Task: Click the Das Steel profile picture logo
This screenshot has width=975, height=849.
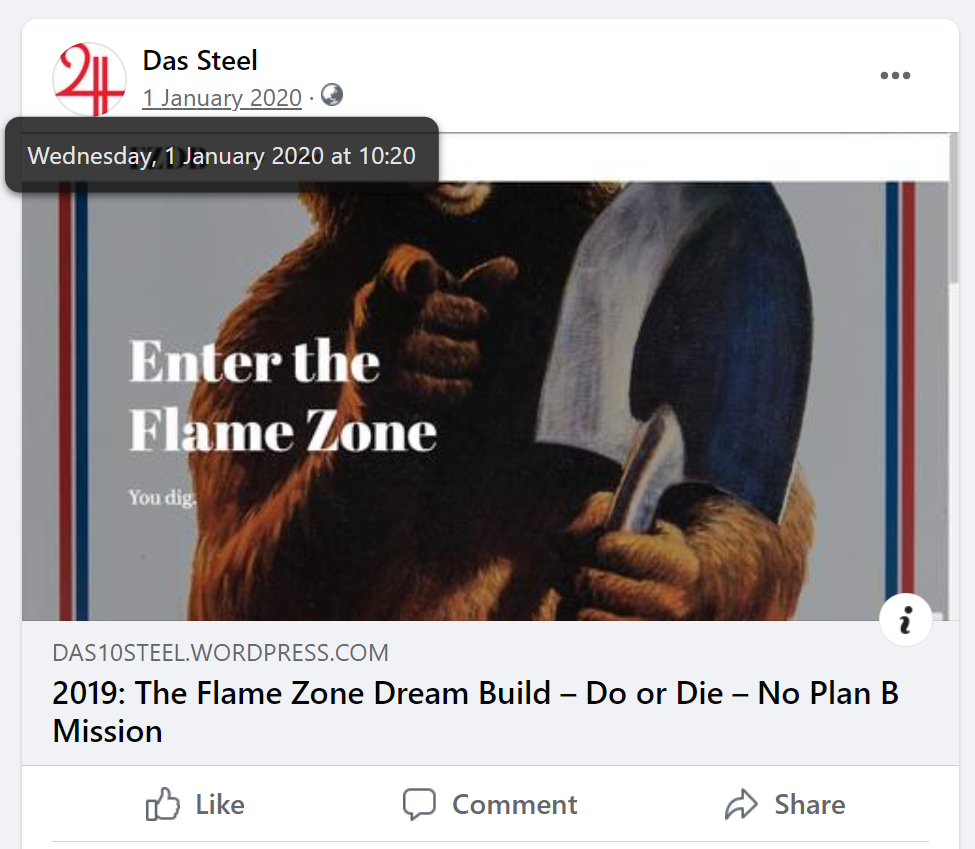Action: click(x=89, y=80)
